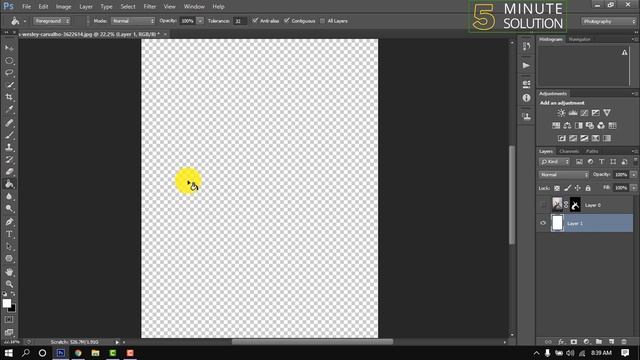Viewport: 640px width, 360px height.
Task: Toggle lock position icon
Action: click(578, 188)
